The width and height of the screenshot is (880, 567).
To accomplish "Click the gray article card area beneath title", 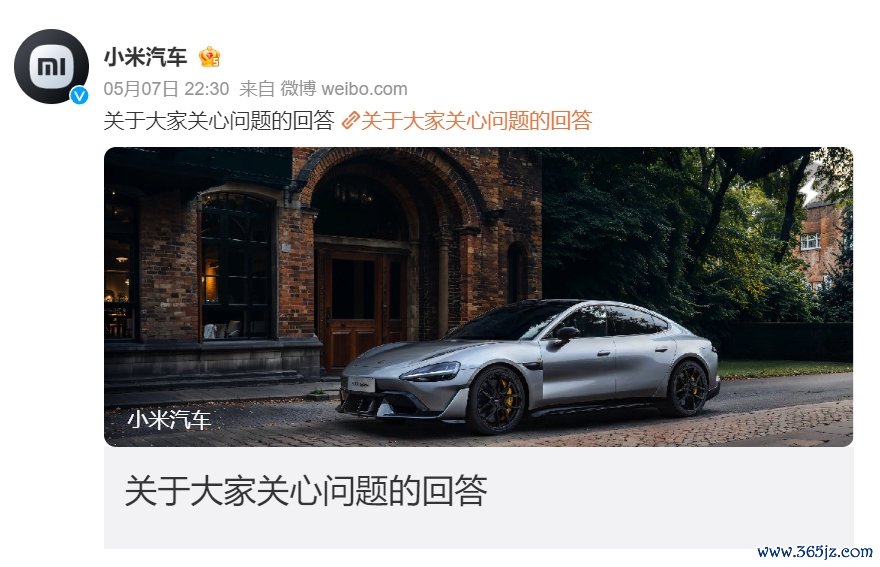I will point(478,529).
